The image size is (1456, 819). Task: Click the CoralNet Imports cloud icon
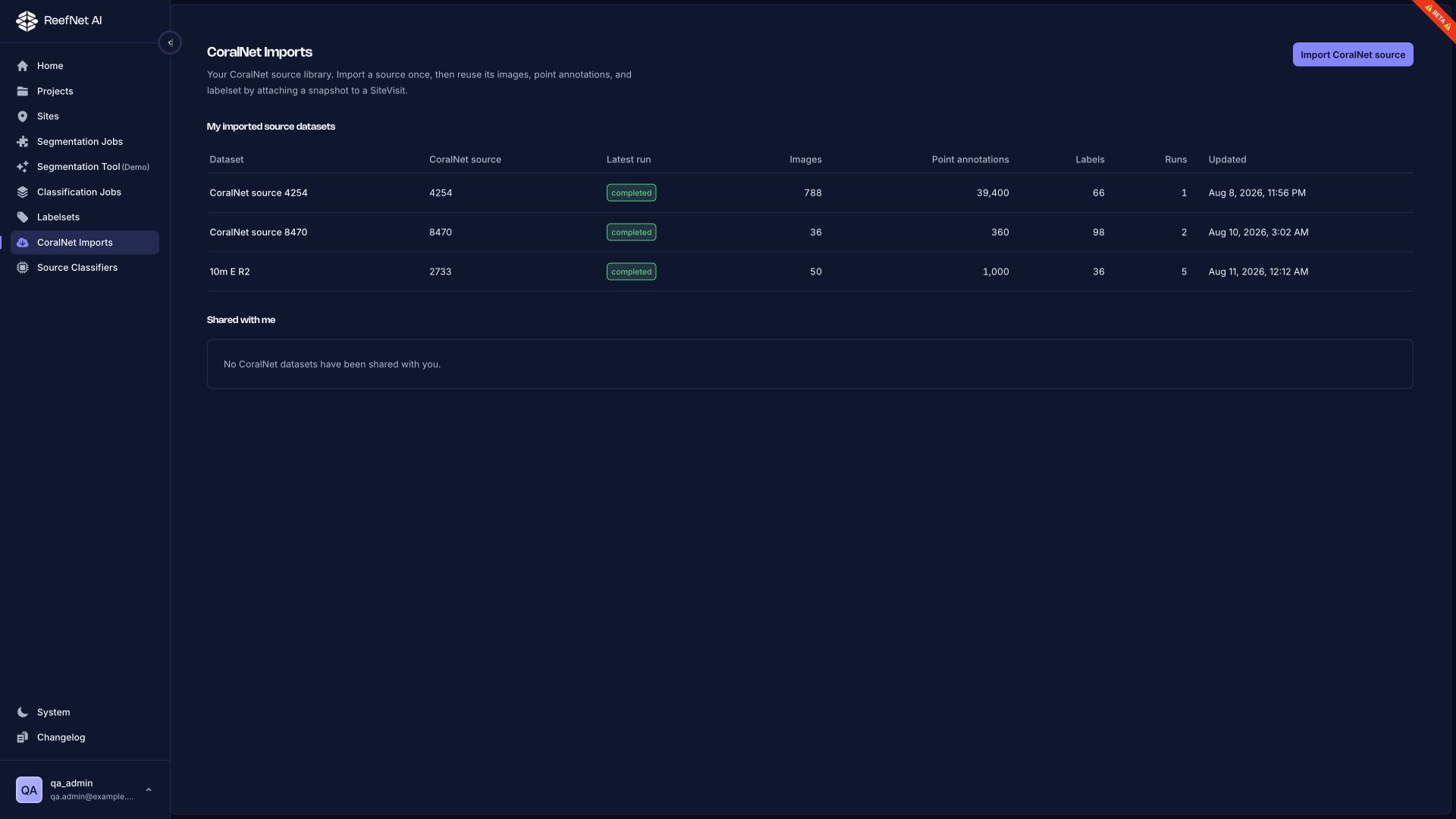(23, 243)
